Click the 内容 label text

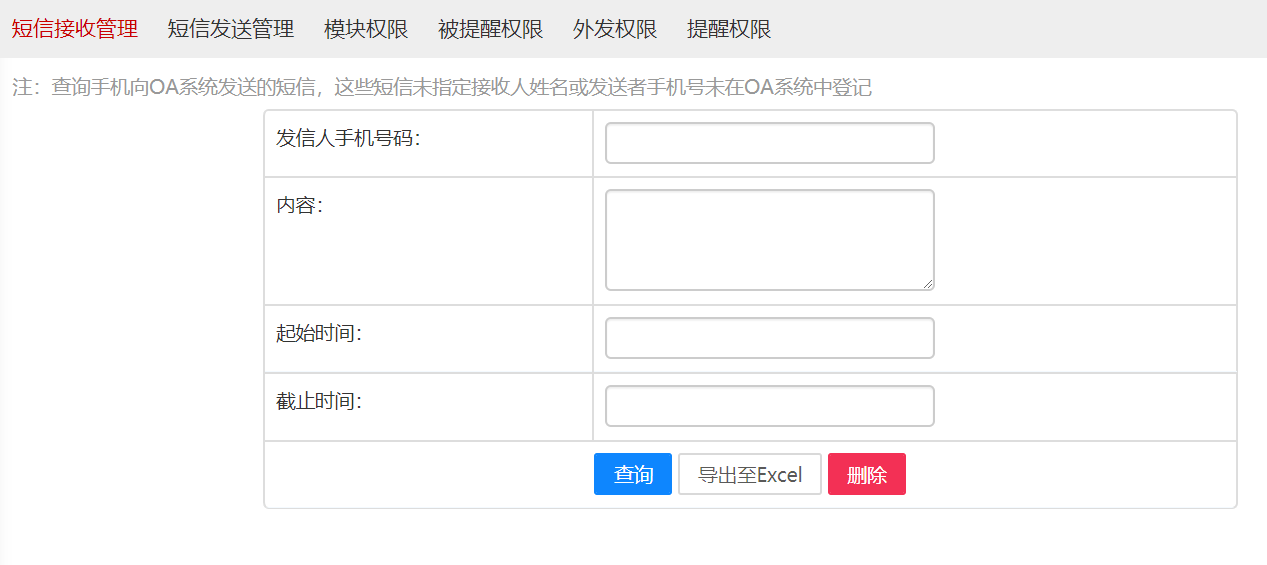click(299, 206)
